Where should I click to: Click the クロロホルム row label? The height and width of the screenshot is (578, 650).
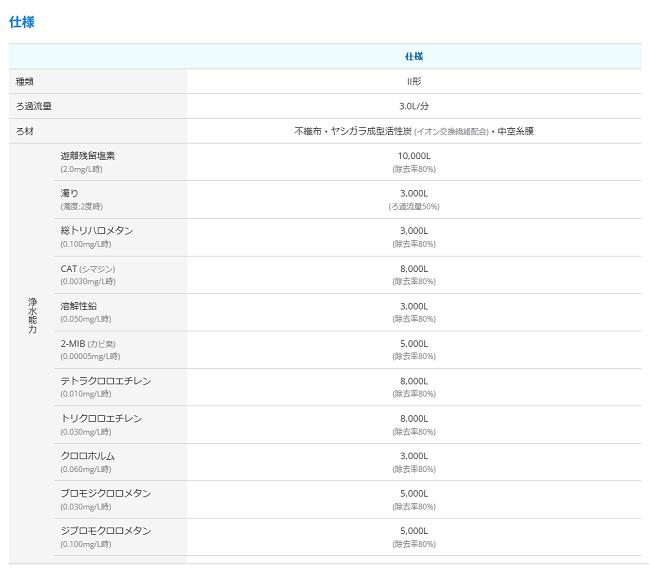coord(87,455)
